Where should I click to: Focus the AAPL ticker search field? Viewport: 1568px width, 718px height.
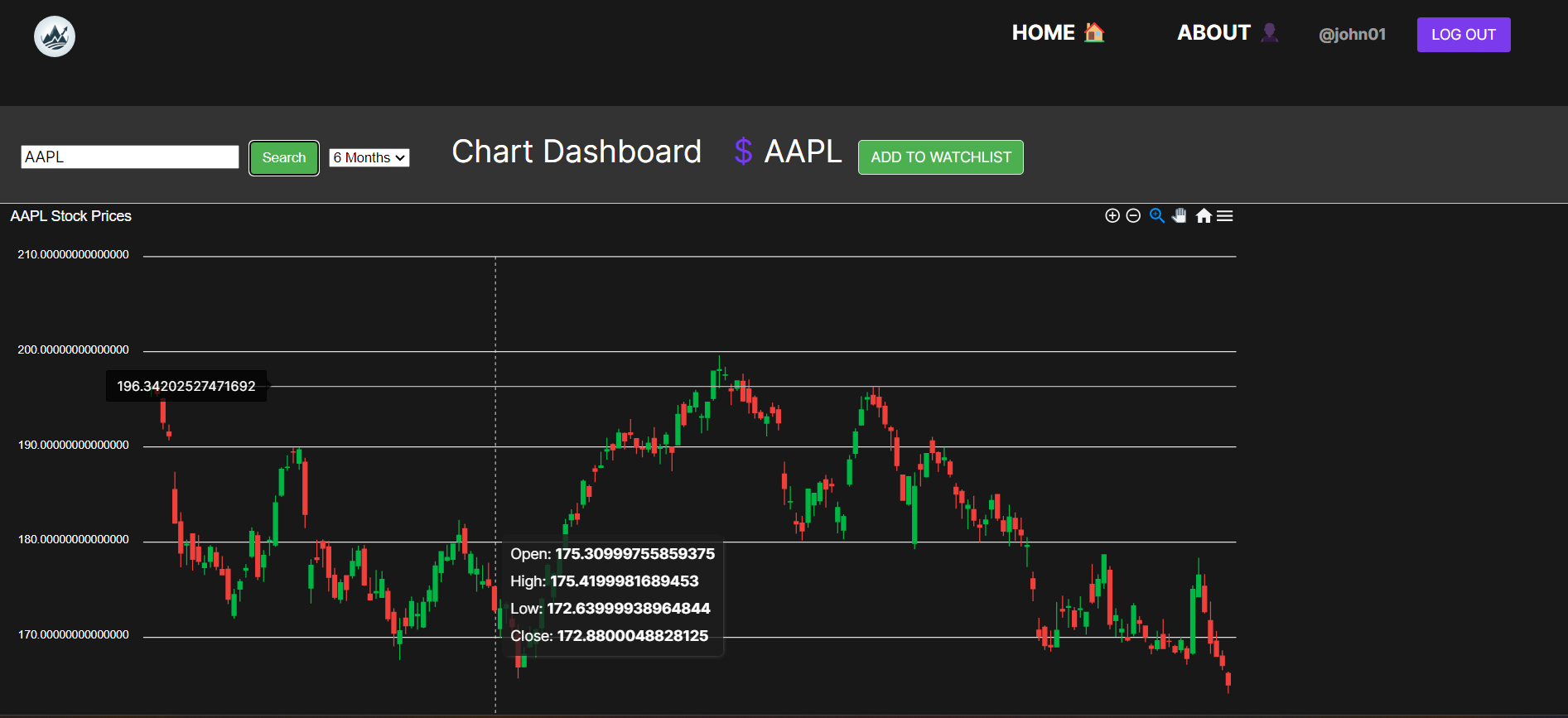pos(130,157)
